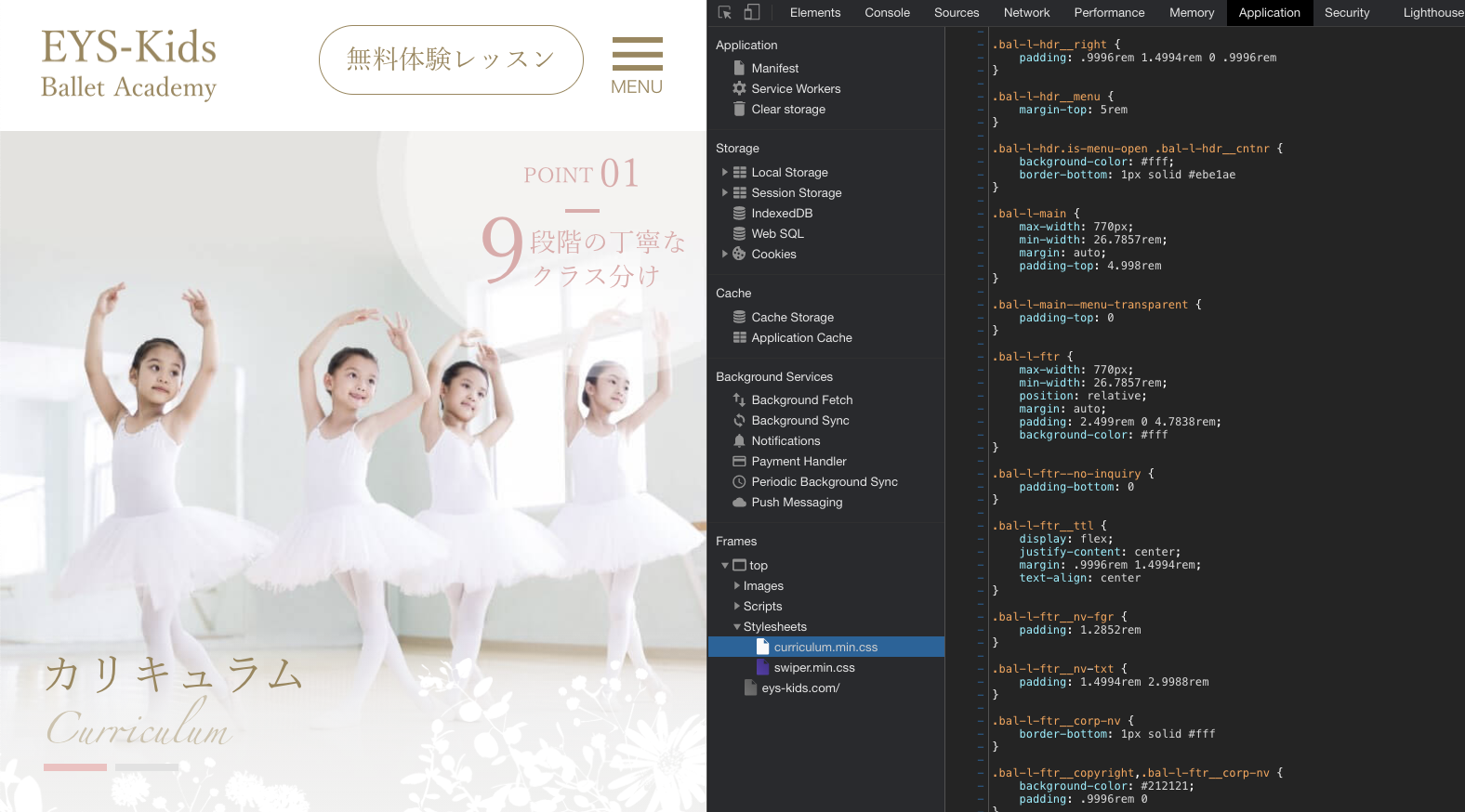Select swiper.min.css stylesheet
Screen dimensions: 1465x812
[x=813, y=668]
